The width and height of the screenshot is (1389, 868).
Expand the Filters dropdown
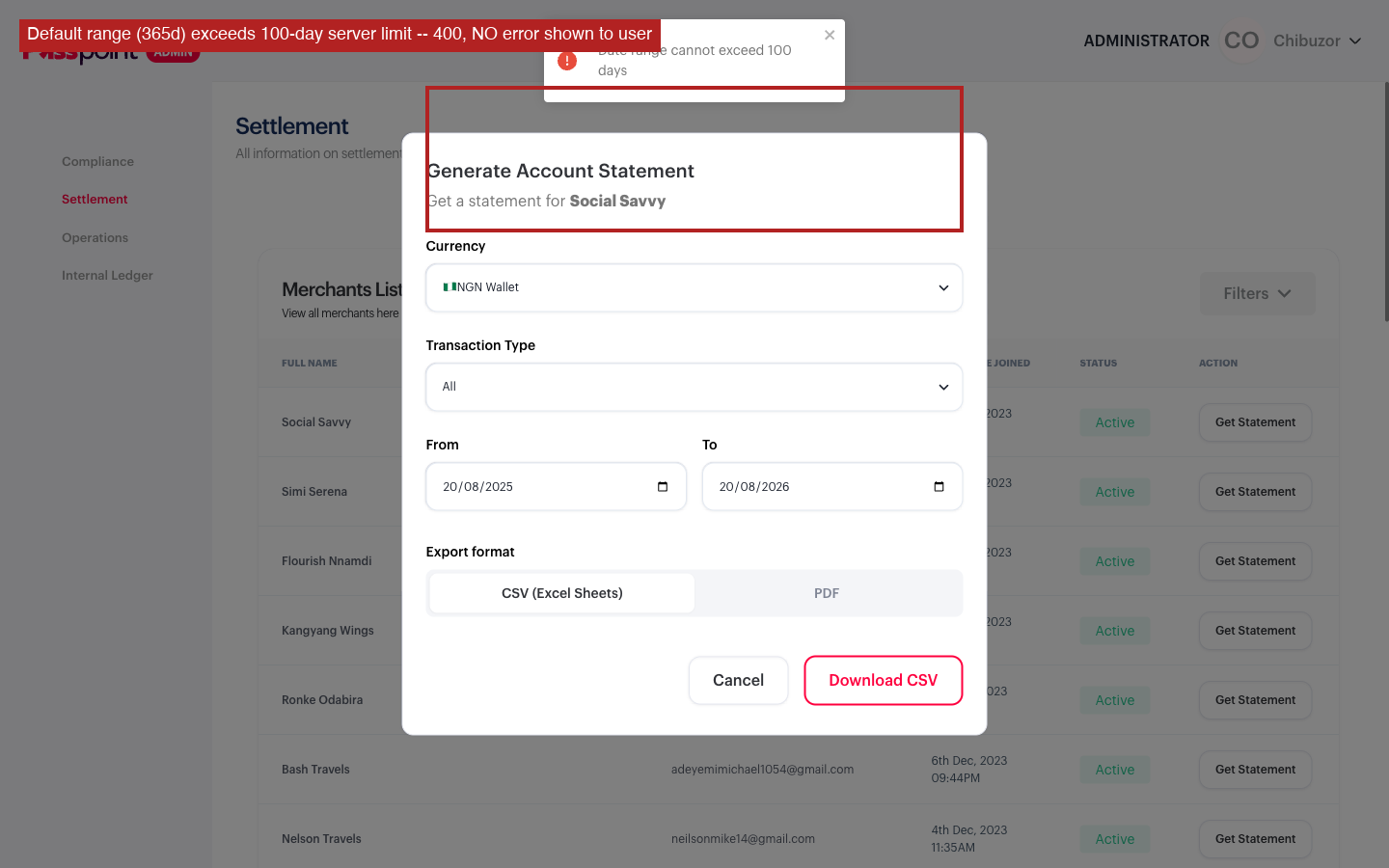coord(1257,293)
